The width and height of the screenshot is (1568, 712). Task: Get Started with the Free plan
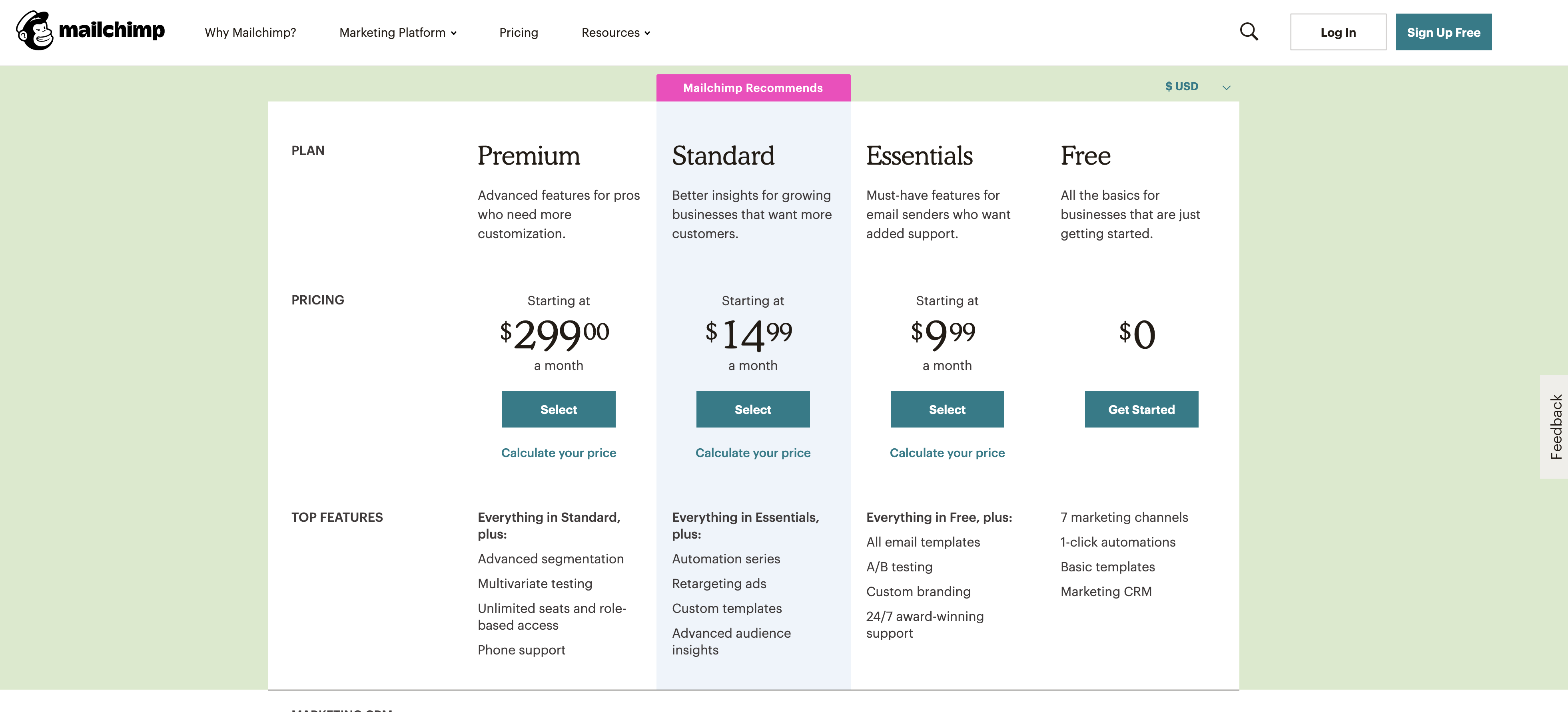click(1141, 410)
